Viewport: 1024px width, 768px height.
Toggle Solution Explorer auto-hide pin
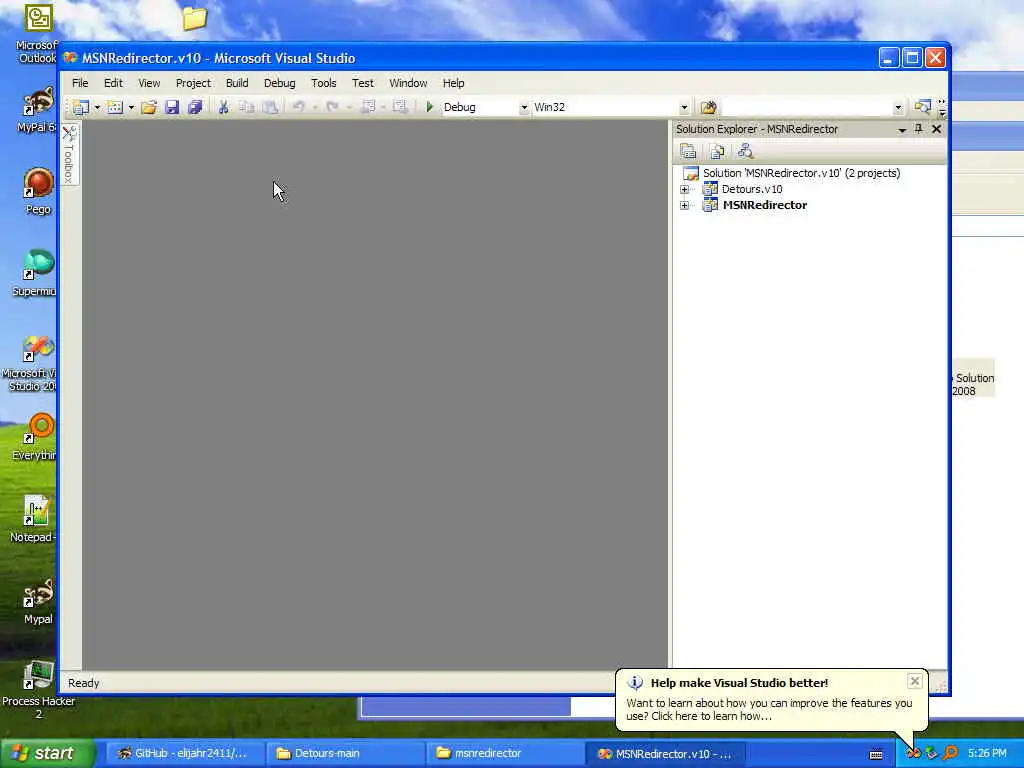click(x=919, y=129)
